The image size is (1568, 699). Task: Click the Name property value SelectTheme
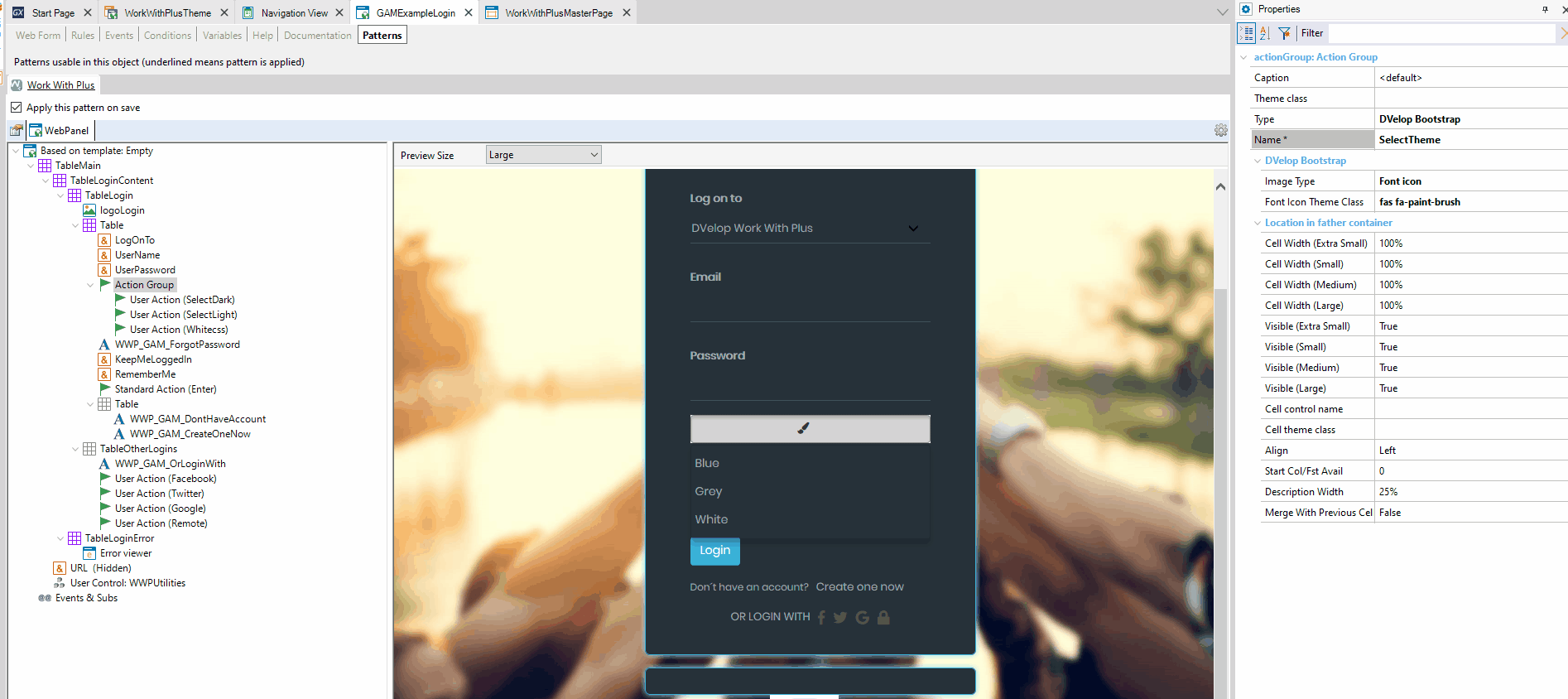point(1409,140)
